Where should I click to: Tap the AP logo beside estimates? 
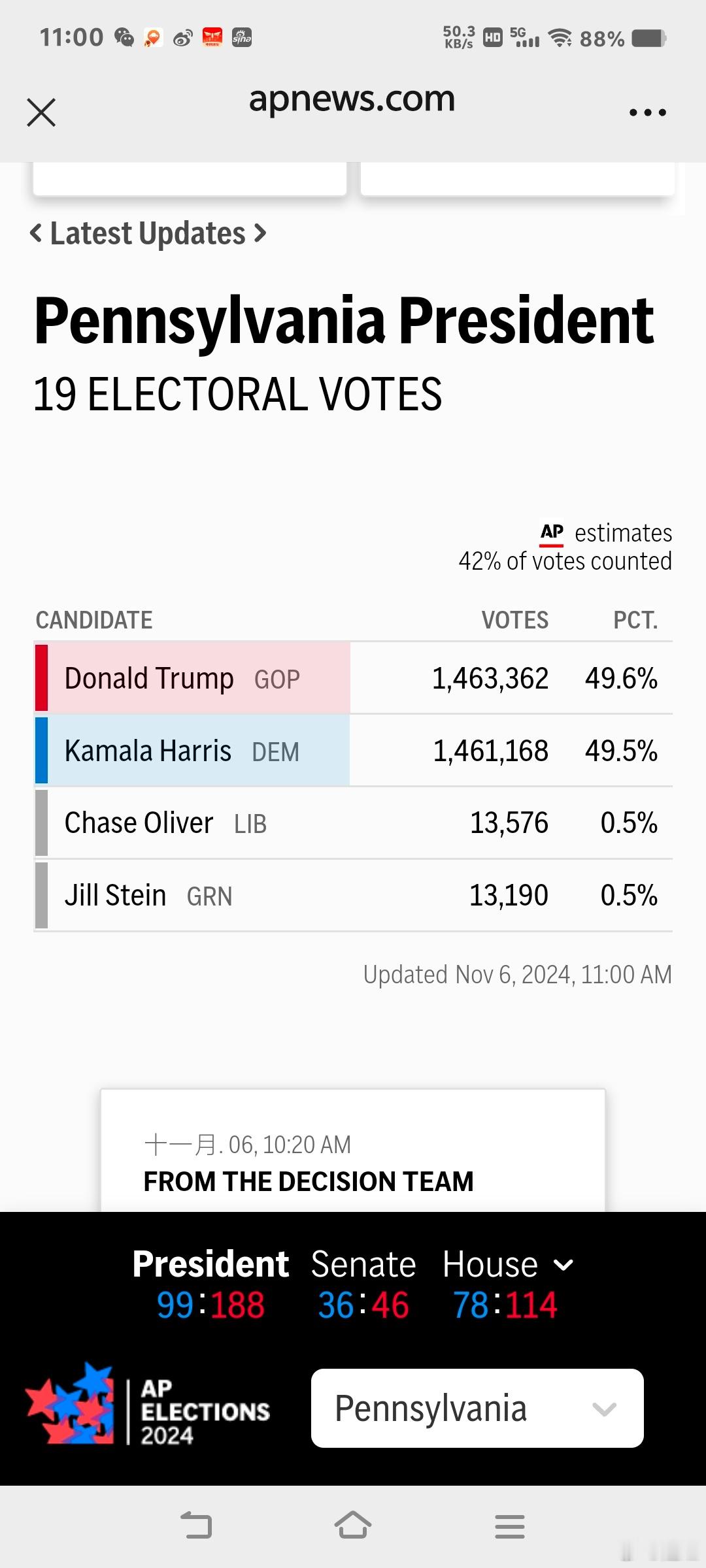click(552, 534)
